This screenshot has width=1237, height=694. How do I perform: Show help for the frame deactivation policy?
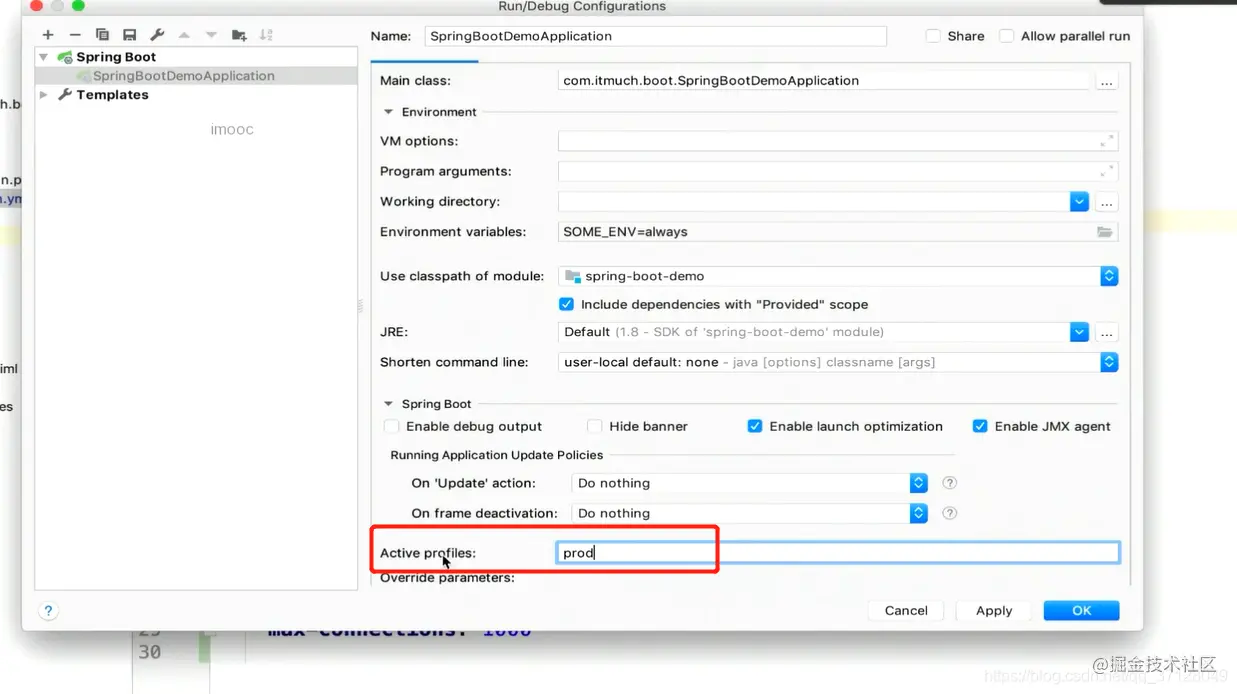pos(950,513)
